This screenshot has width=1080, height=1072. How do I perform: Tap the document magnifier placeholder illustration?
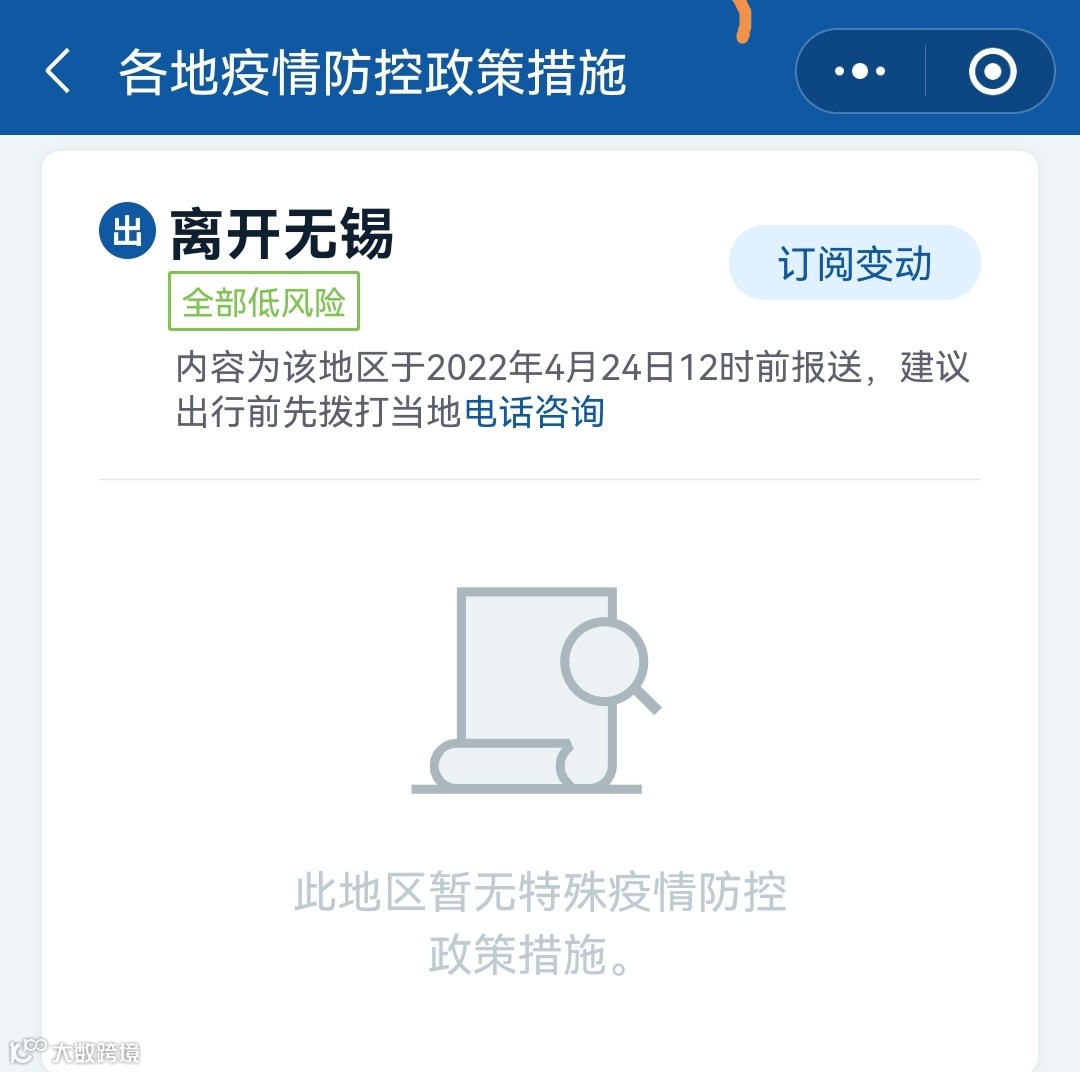tap(537, 690)
